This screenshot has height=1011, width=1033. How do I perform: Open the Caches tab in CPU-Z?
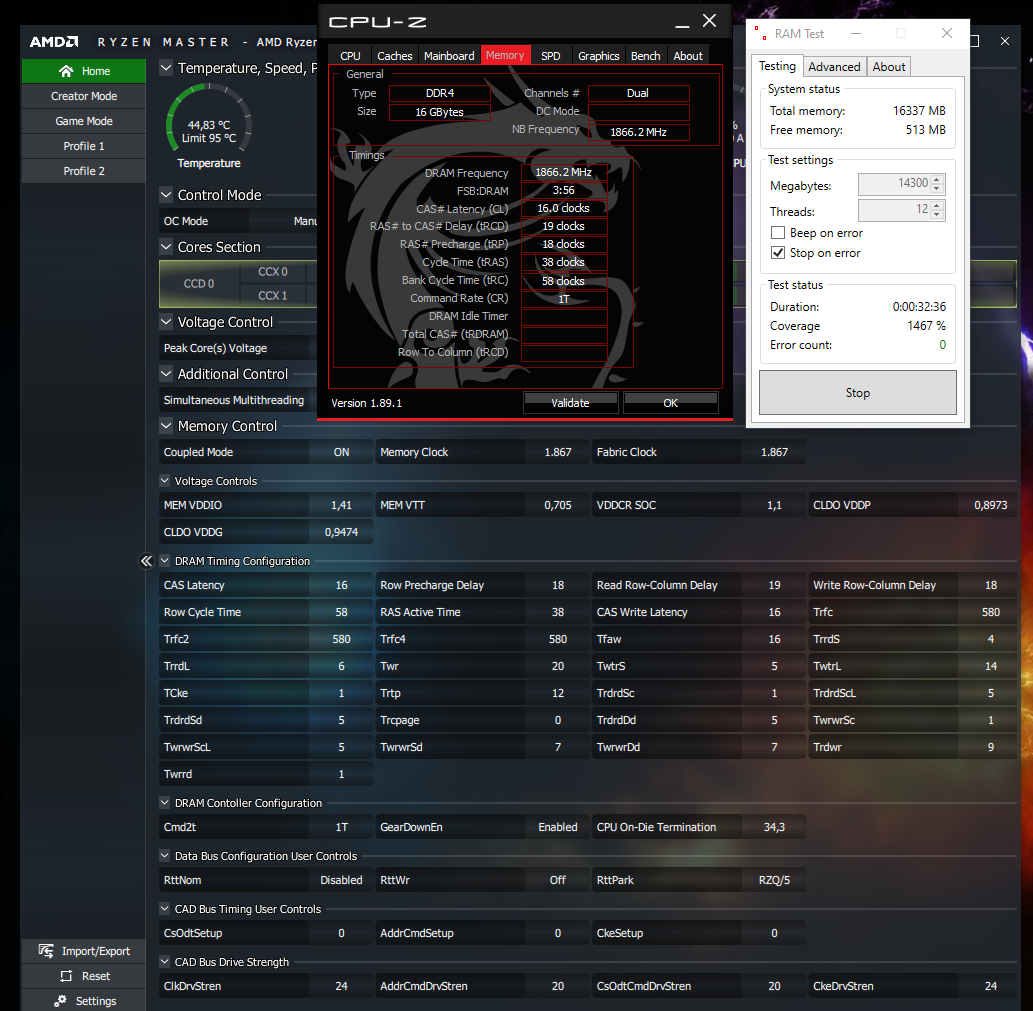click(395, 56)
